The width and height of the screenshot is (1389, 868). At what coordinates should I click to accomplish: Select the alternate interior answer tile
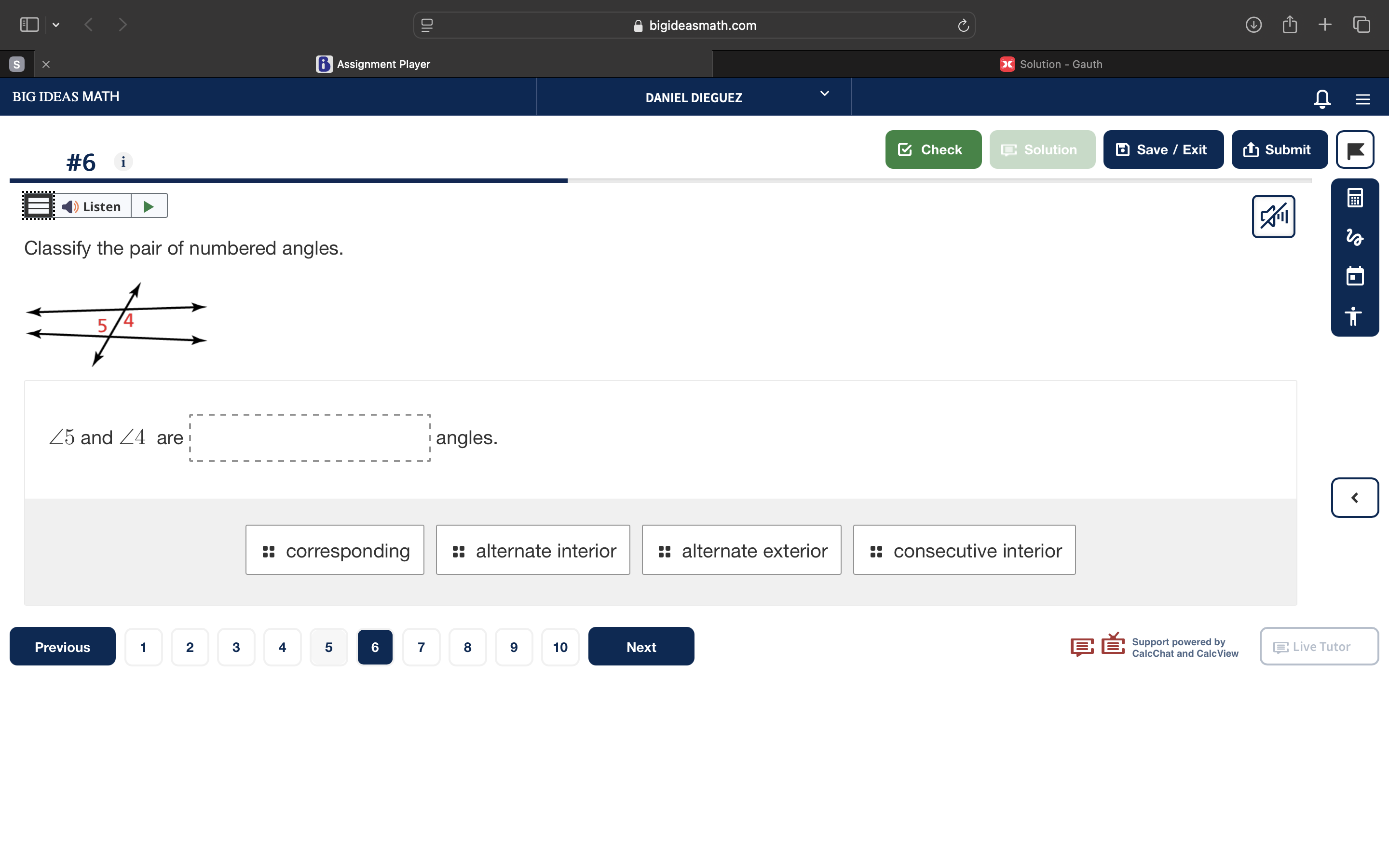pos(532,550)
